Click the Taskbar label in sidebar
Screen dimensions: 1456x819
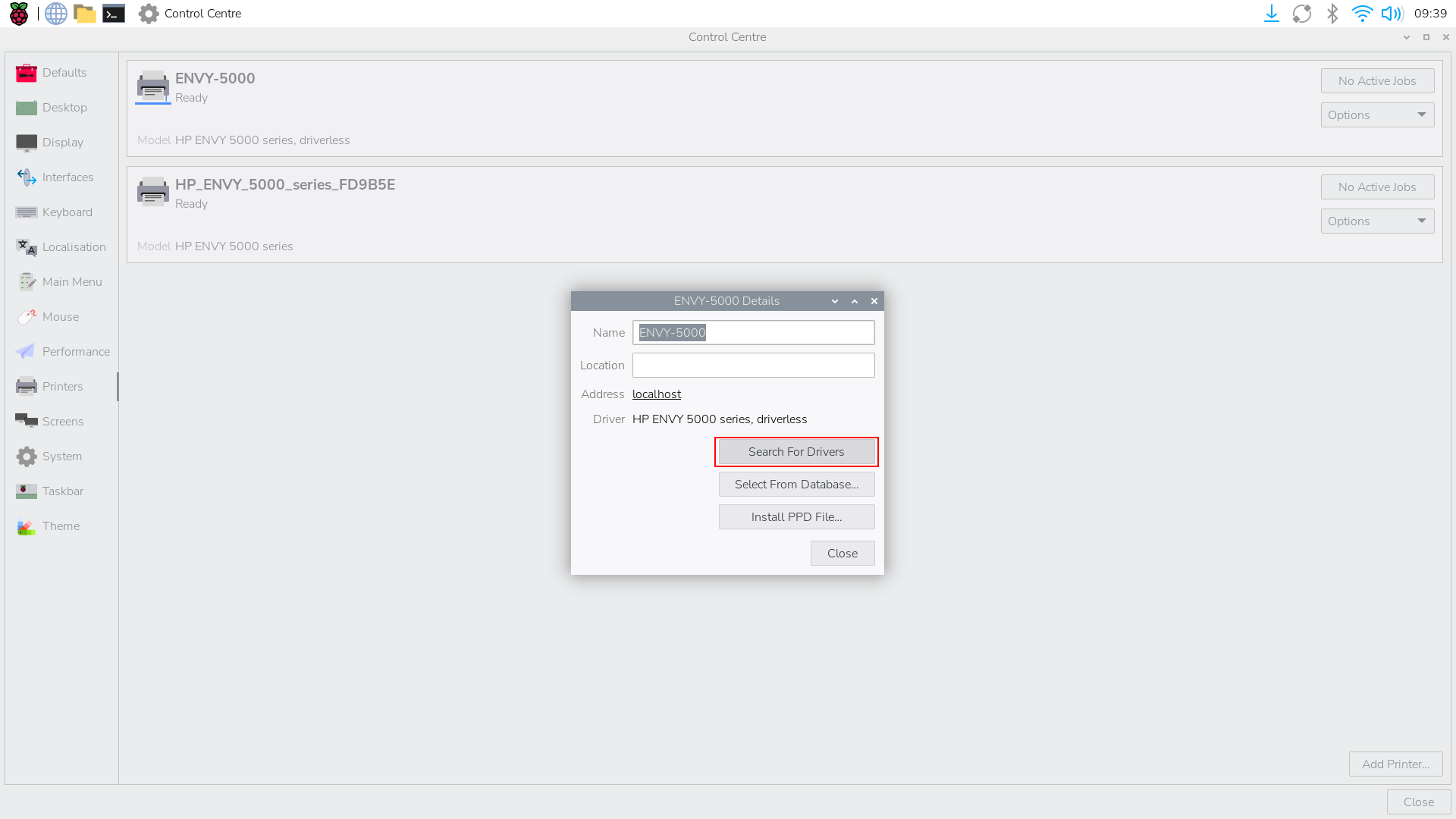tap(63, 491)
